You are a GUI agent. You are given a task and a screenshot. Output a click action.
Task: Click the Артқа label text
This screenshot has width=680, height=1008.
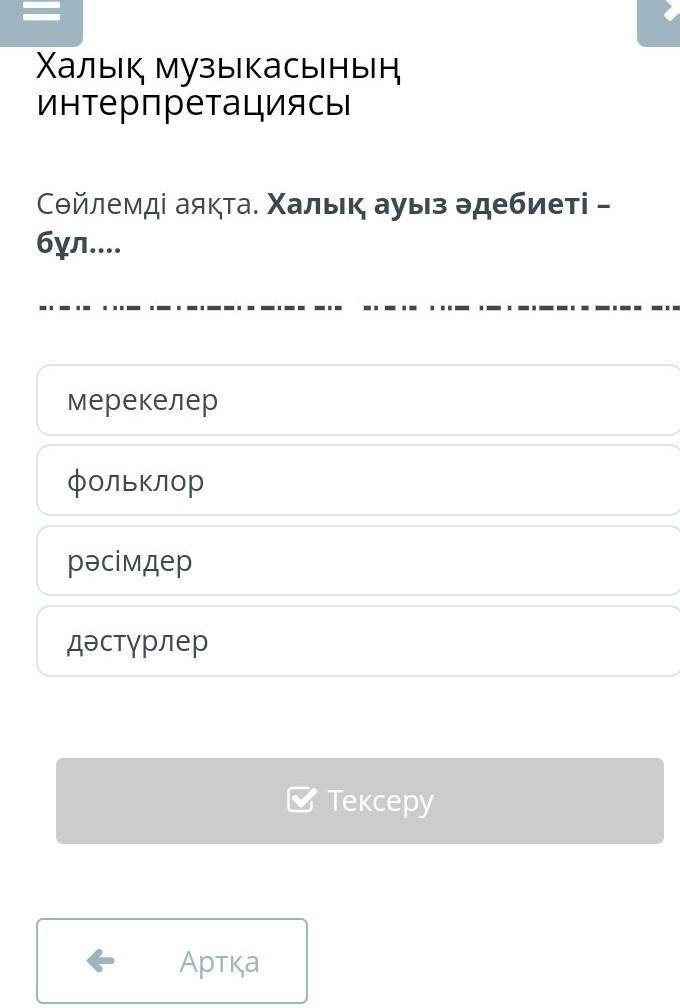219,961
